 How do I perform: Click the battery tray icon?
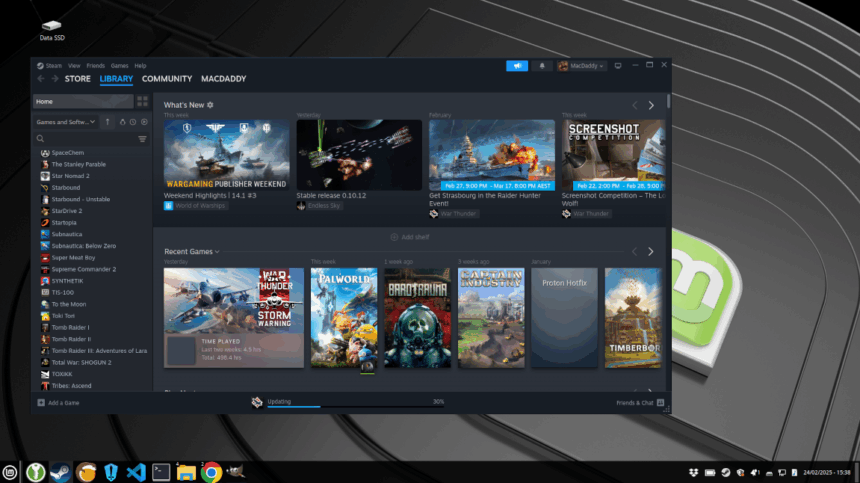pos(710,473)
